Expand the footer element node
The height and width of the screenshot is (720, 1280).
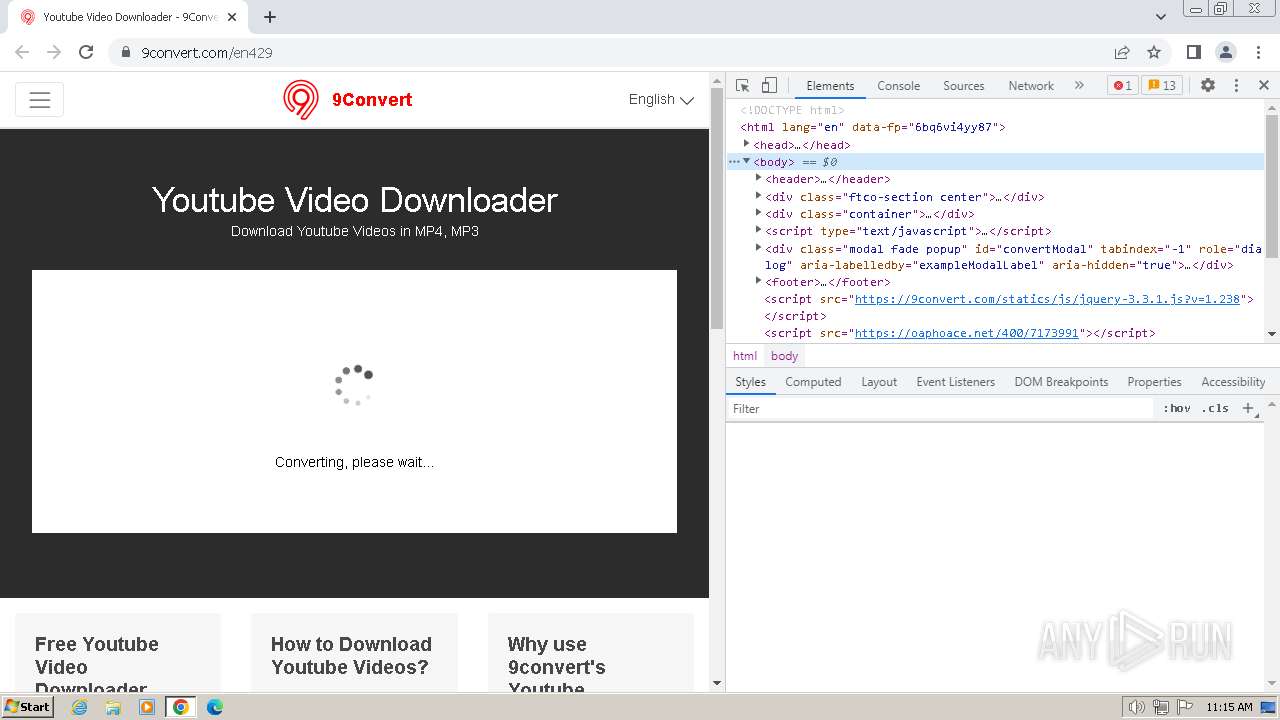point(758,282)
